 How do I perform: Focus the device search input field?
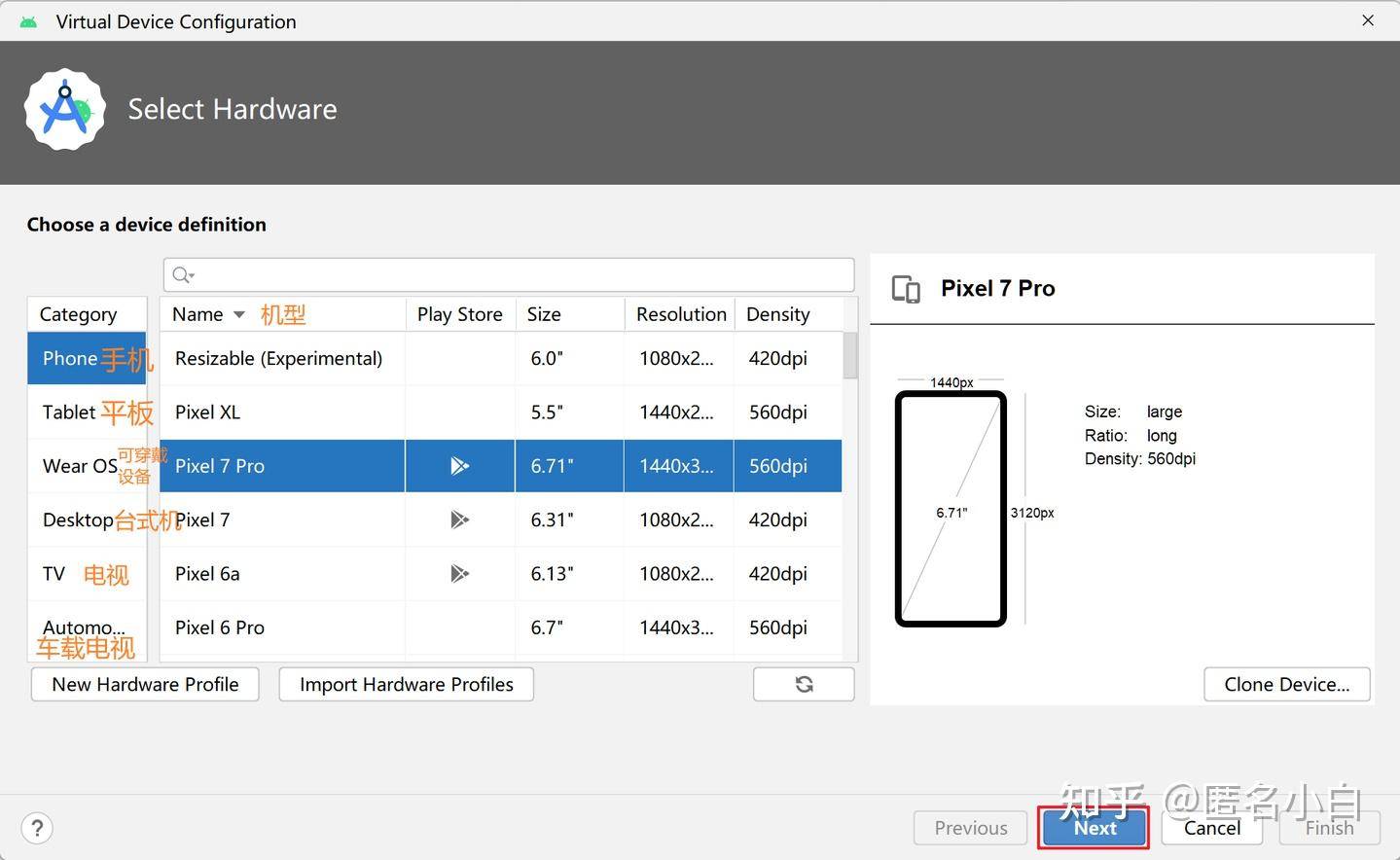click(509, 275)
